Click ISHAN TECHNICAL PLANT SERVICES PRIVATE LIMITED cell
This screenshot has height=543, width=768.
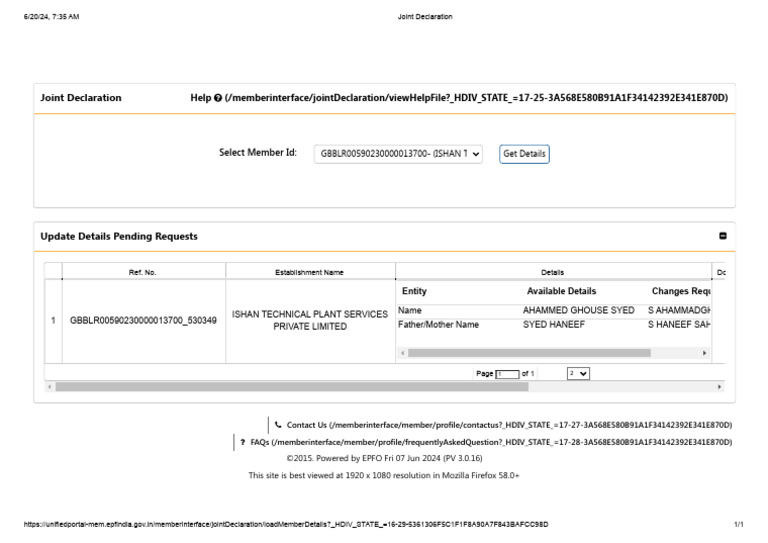(x=310, y=320)
